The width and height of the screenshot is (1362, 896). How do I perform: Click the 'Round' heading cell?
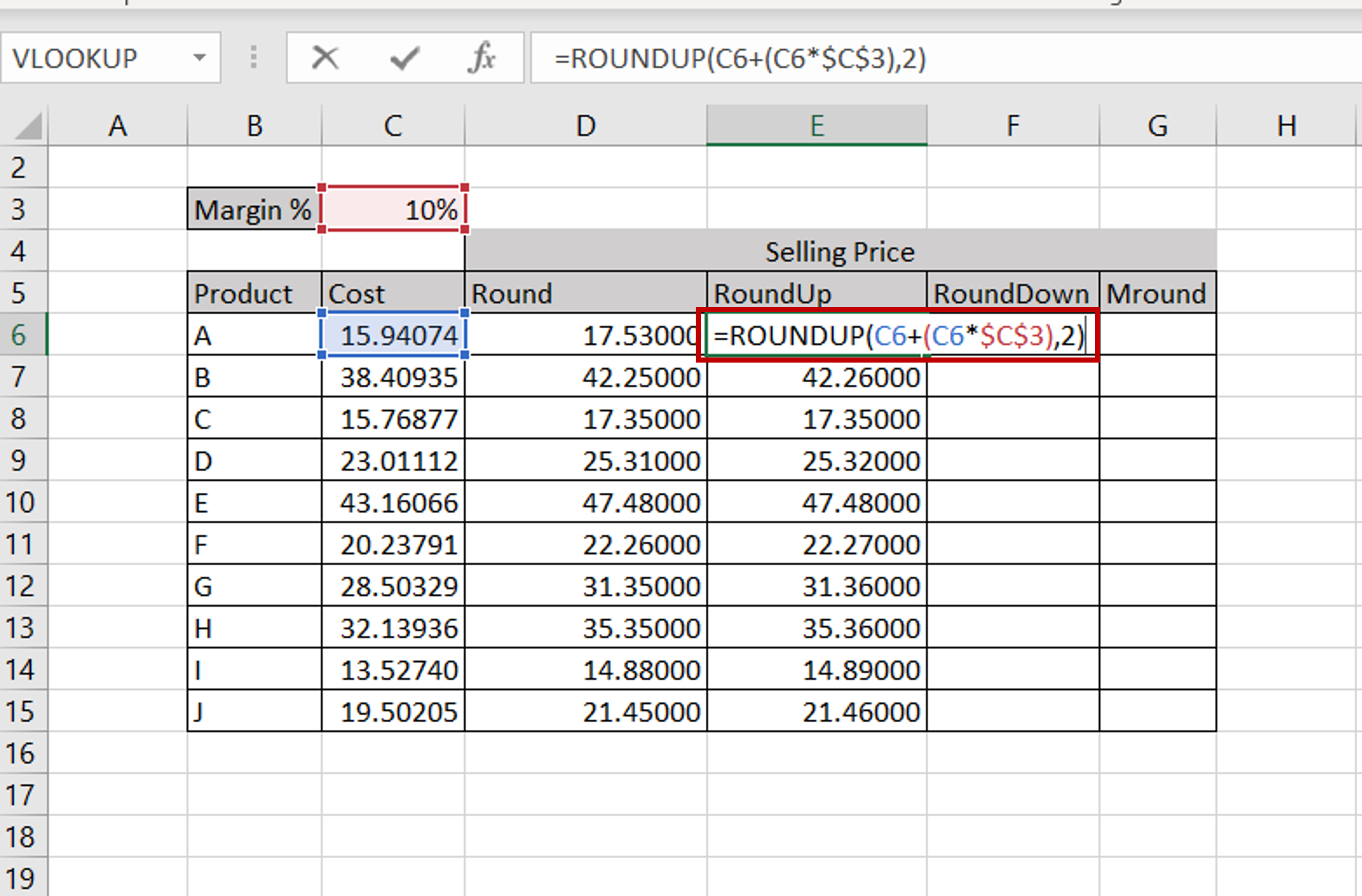click(586, 293)
